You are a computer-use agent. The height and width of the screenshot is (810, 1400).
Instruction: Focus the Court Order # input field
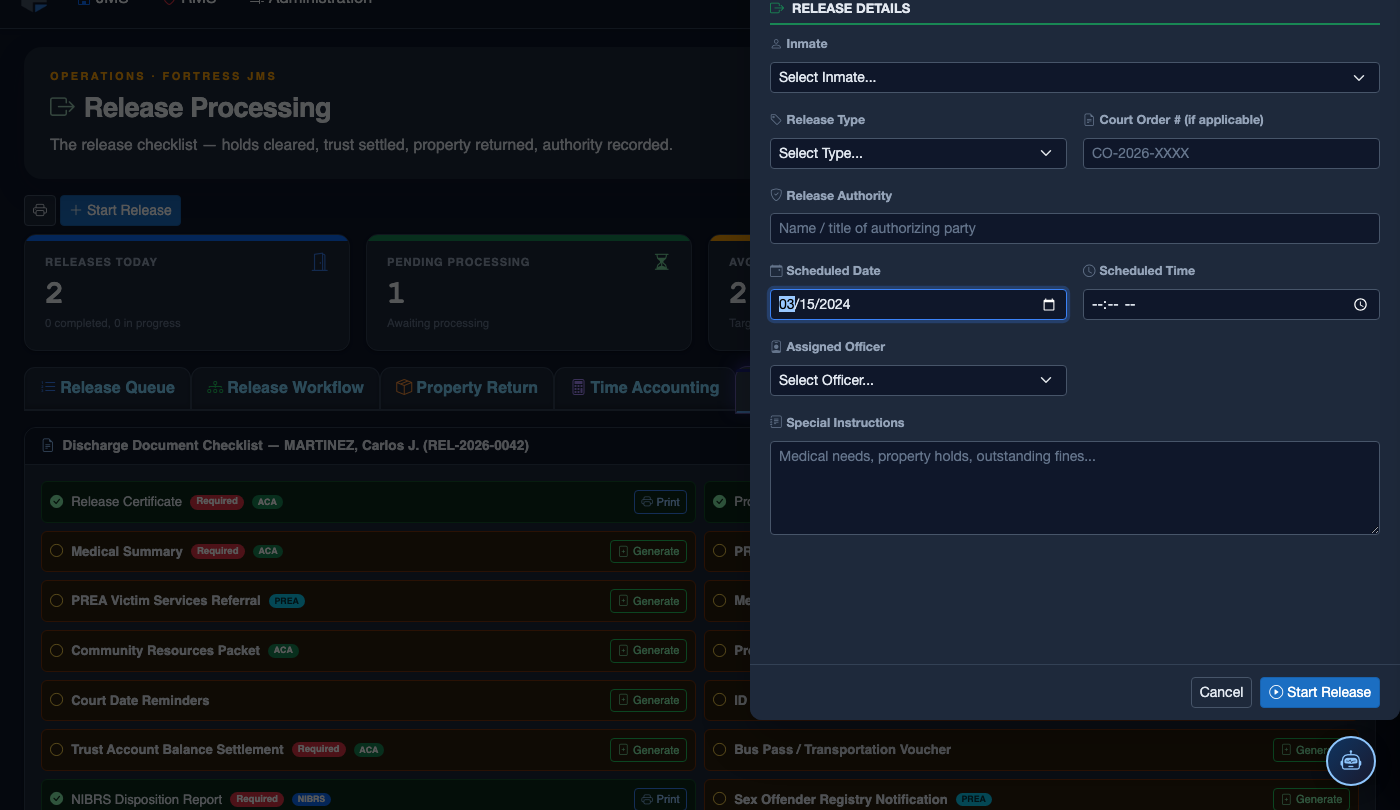[x=1231, y=153]
